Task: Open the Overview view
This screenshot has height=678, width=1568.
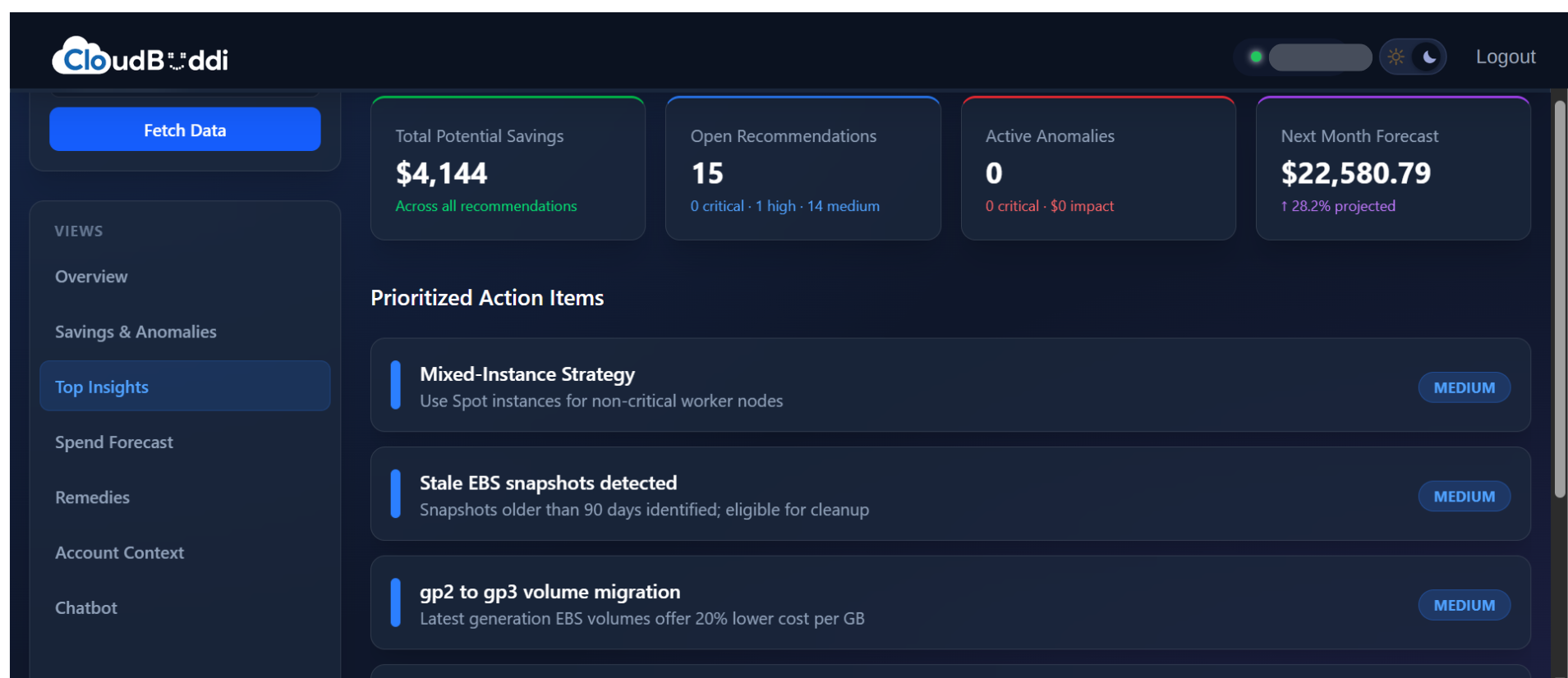Action: (x=185, y=277)
